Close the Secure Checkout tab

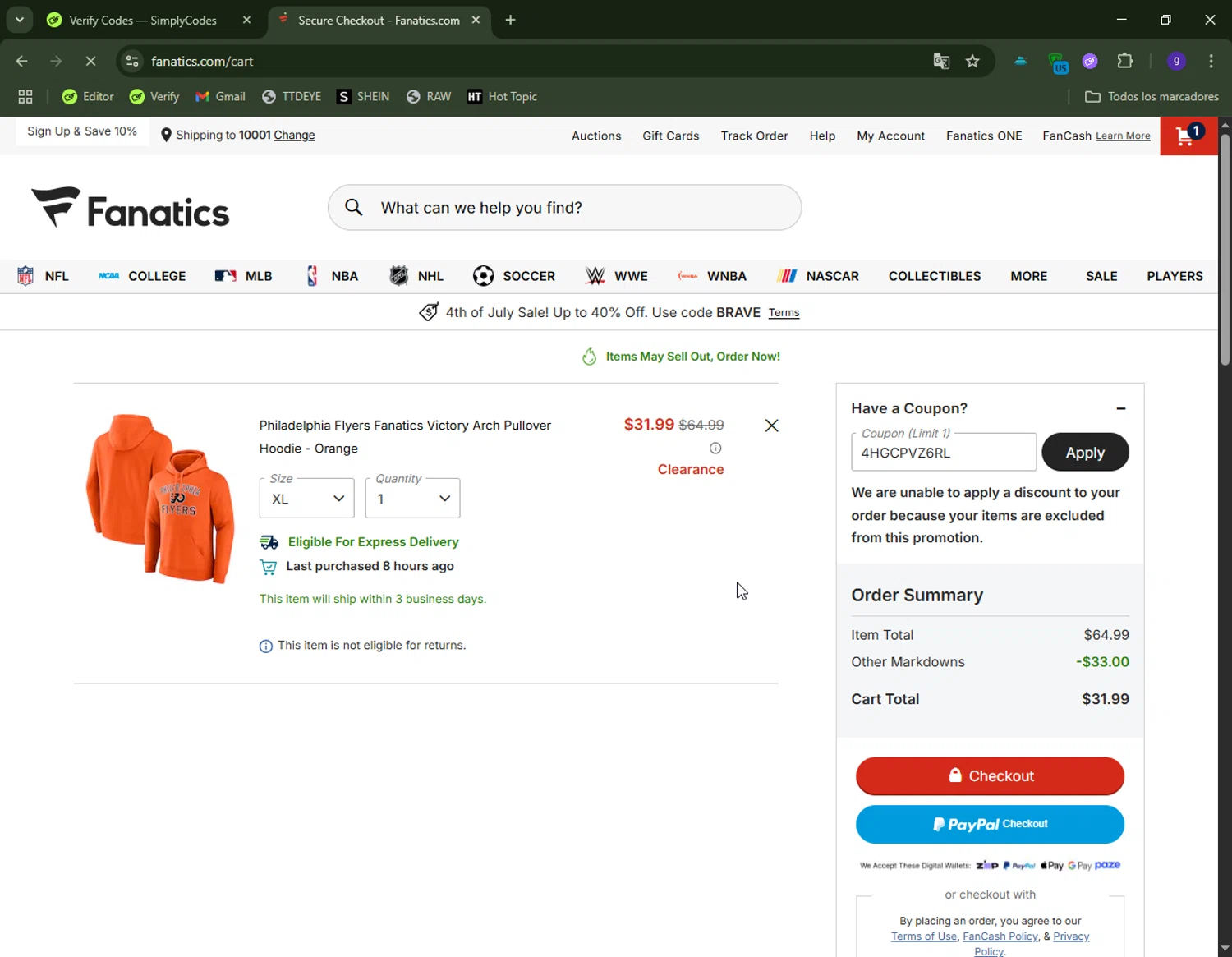pos(476,20)
